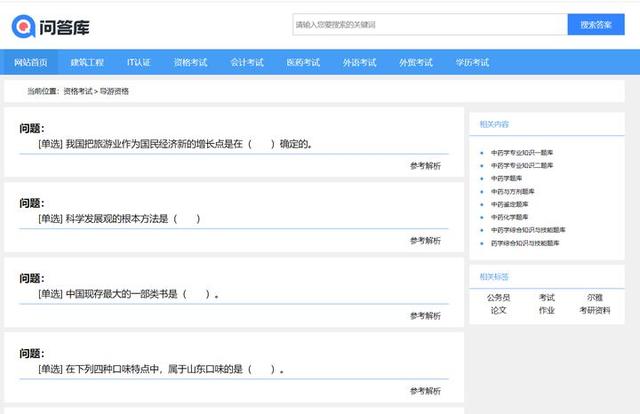Open question 科学发展观的根本方法是

click(x=119, y=219)
